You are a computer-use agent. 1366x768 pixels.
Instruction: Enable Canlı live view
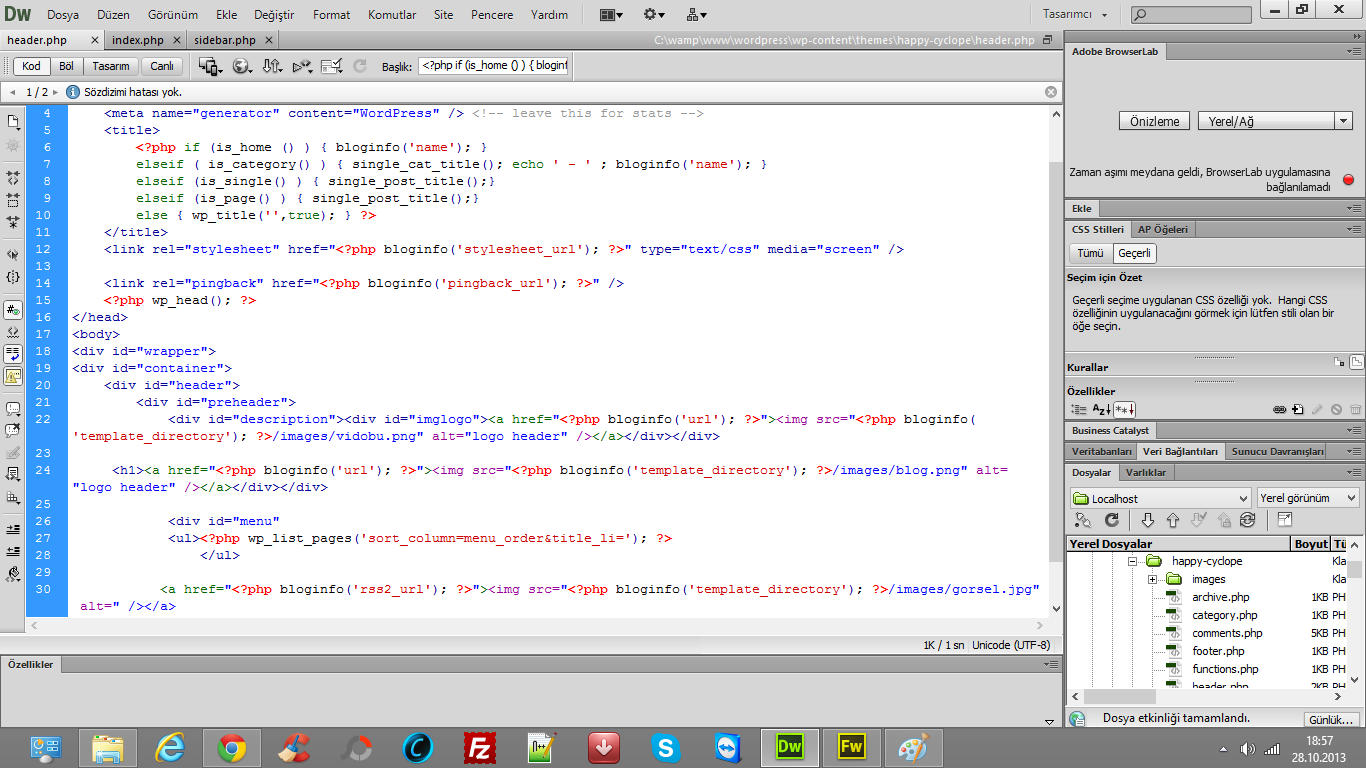point(162,66)
